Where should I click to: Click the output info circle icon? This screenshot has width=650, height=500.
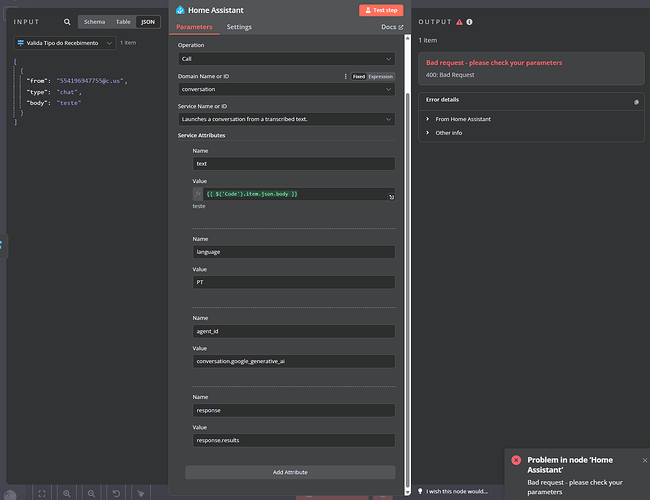[x=469, y=22]
